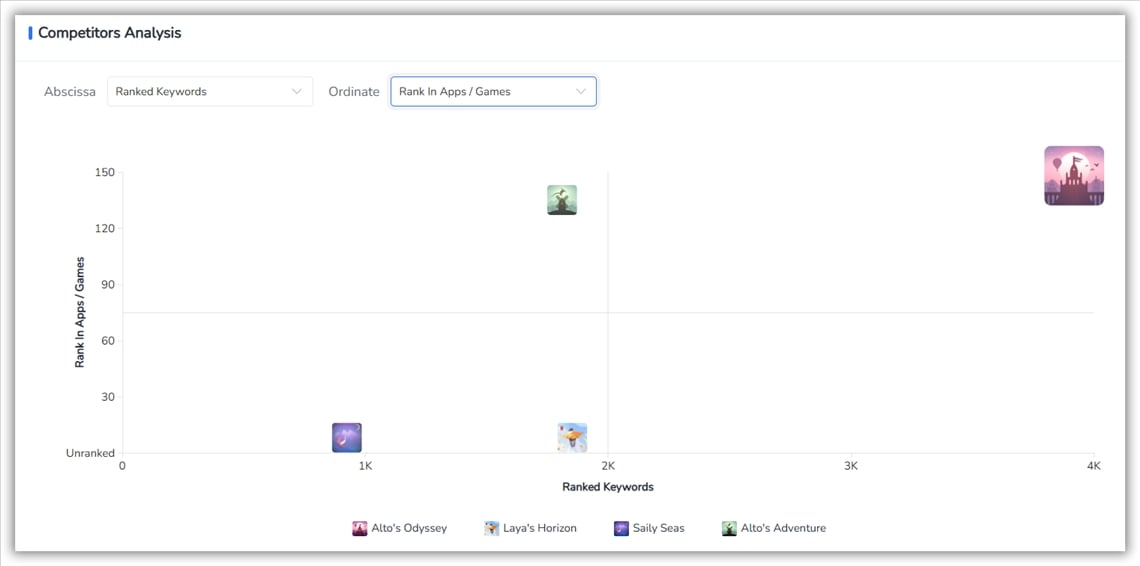Hide the Saily Seas series via legend text
Viewport: 1140px width, 566px height.
(x=658, y=528)
